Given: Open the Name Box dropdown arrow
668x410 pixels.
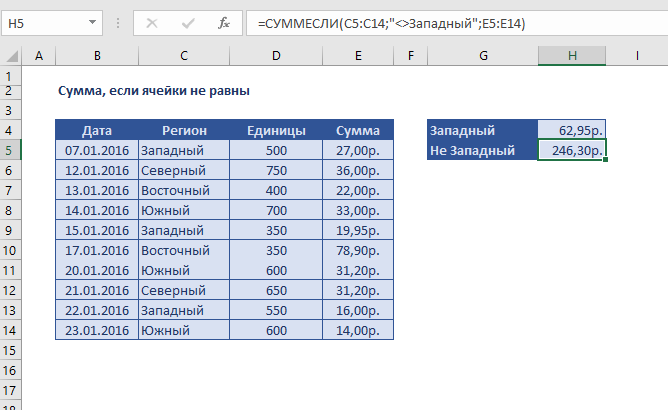Looking at the screenshot, I should [x=92, y=23].
